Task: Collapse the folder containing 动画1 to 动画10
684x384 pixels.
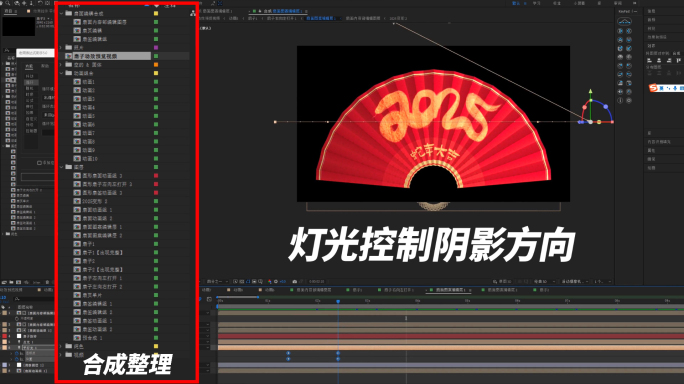Action: tap(61, 73)
